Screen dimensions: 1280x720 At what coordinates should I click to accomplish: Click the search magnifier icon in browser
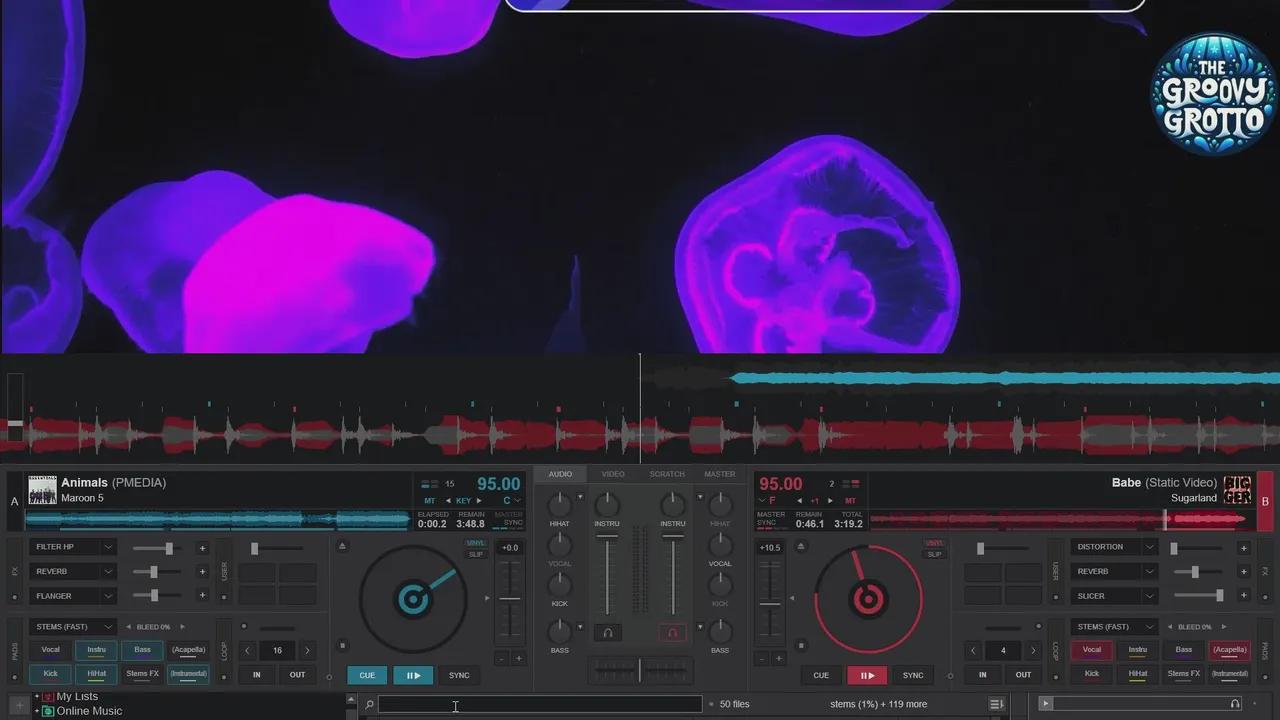click(369, 705)
